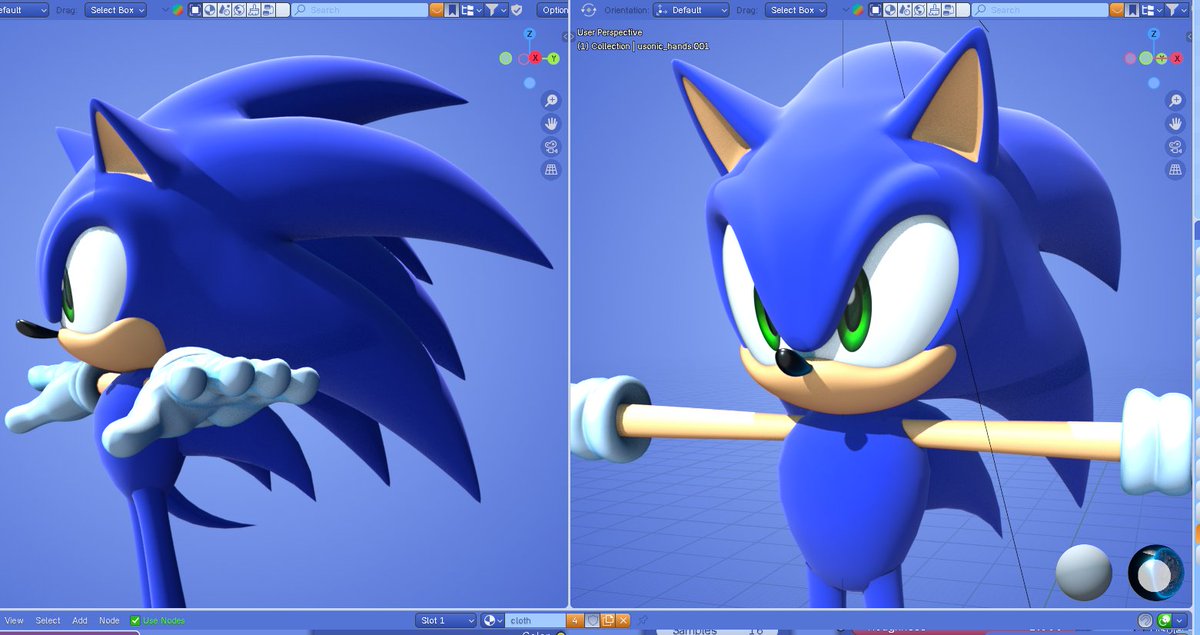The image size is (1200, 635).
Task: Click the pan hand icon in right viewport
Action: 1177,124
